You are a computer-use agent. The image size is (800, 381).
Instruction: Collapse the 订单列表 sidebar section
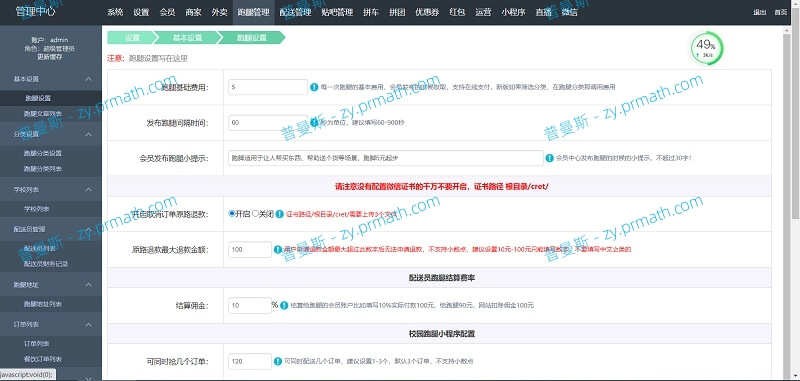pos(88,324)
